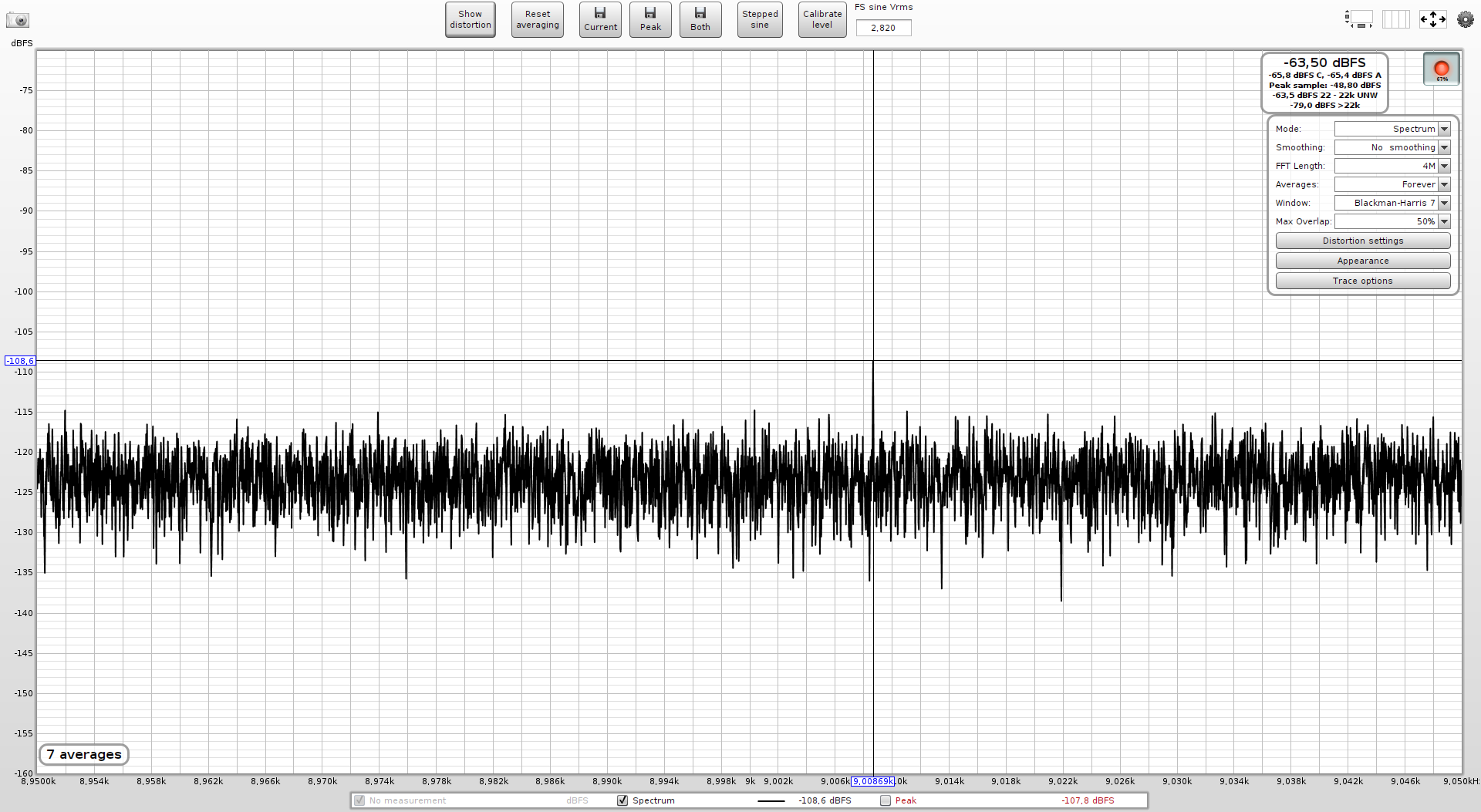Viewport: 1481px width, 812px height.
Task: Click Reset averaging button
Action: [538, 19]
